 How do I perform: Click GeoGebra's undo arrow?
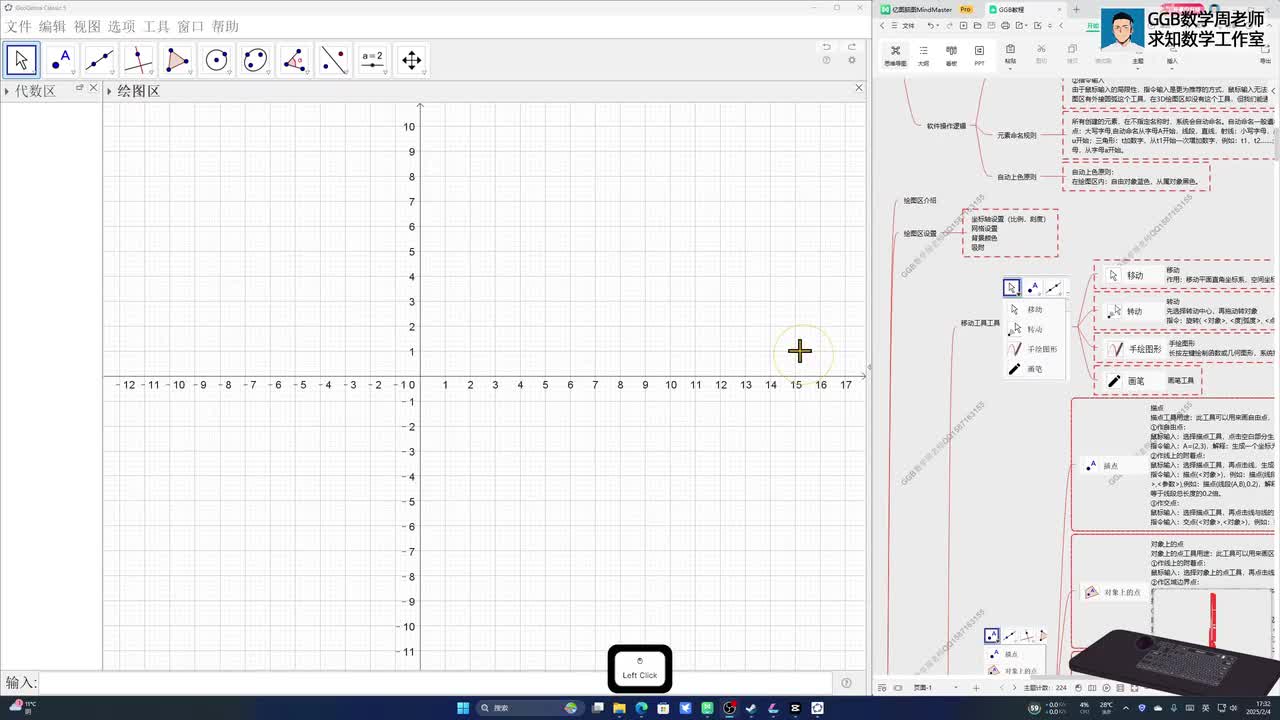(x=826, y=47)
